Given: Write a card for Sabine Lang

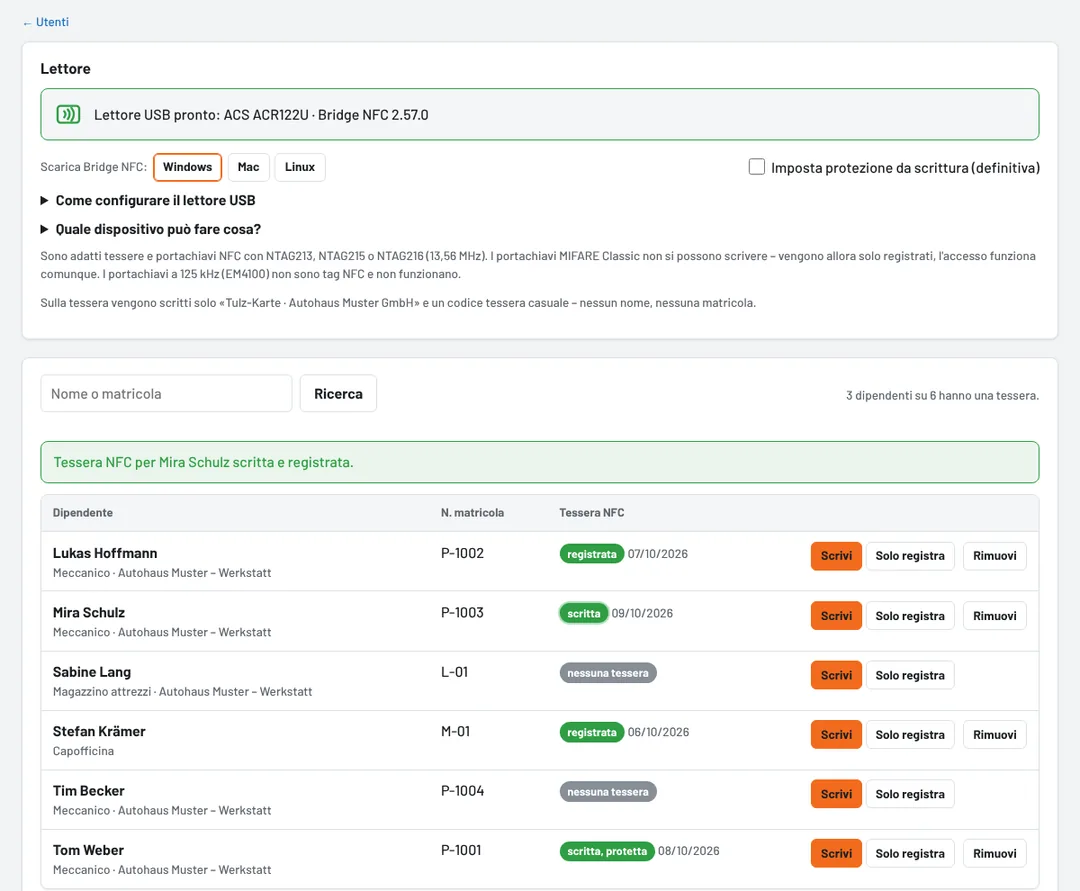Looking at the screenshot, I should pyautogui.click(x=836, y=675).
